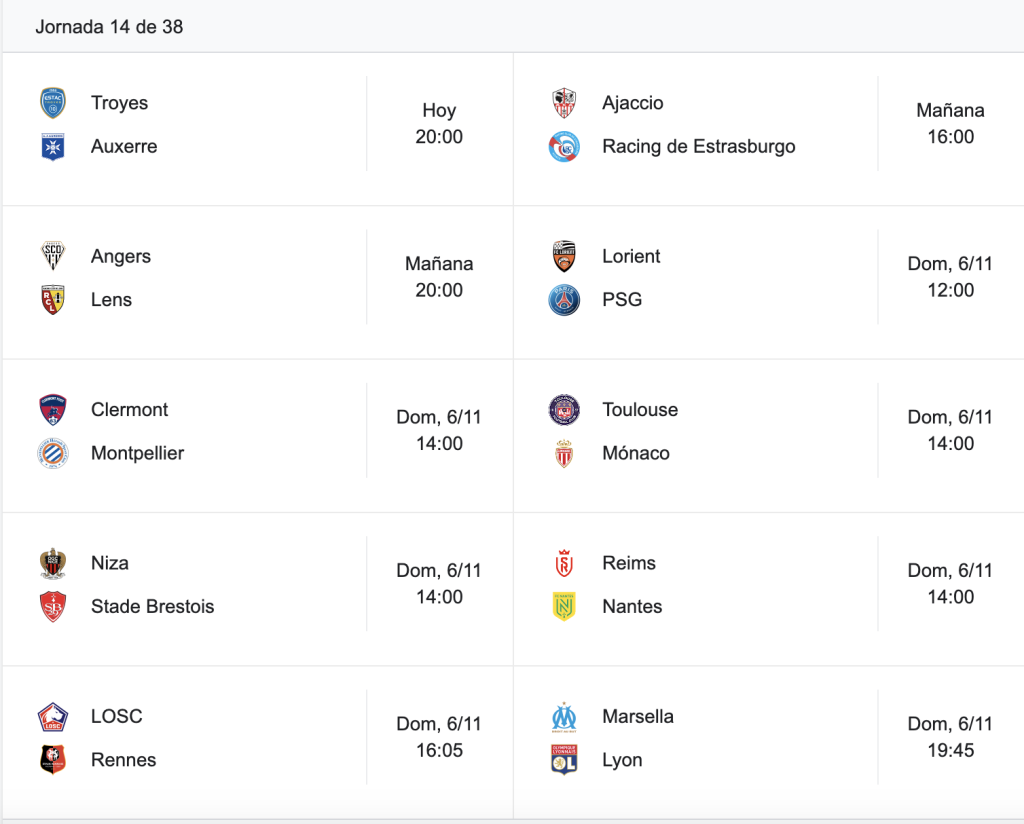Select the PSG club badge
This screenshot has width=1024, height=824.
pyautogui.click(x=564, y=300)
